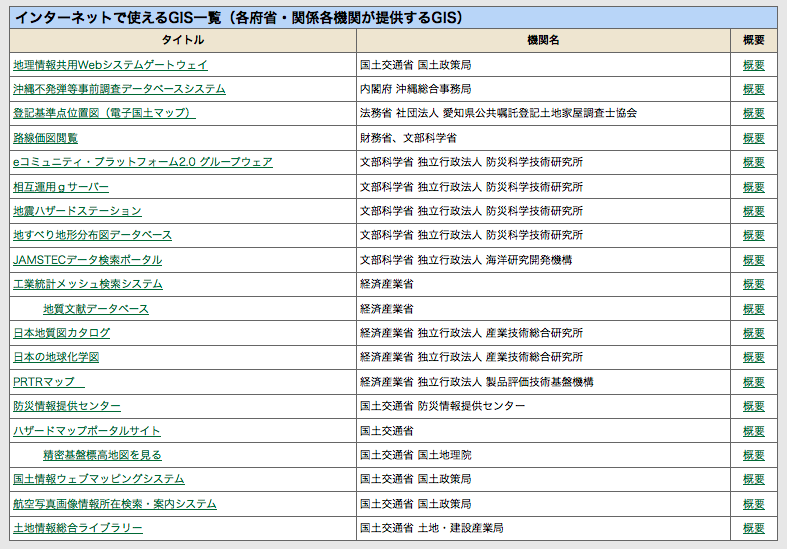Open the 路線価図閲覧 link
The width and height of the screenshot is (787, 549).
pyautogui.click(x=45, y=138)
